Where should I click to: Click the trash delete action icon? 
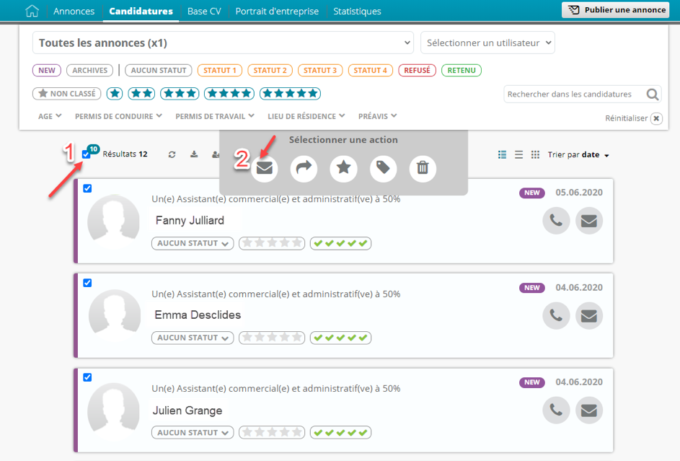click(x=423, y=168)
